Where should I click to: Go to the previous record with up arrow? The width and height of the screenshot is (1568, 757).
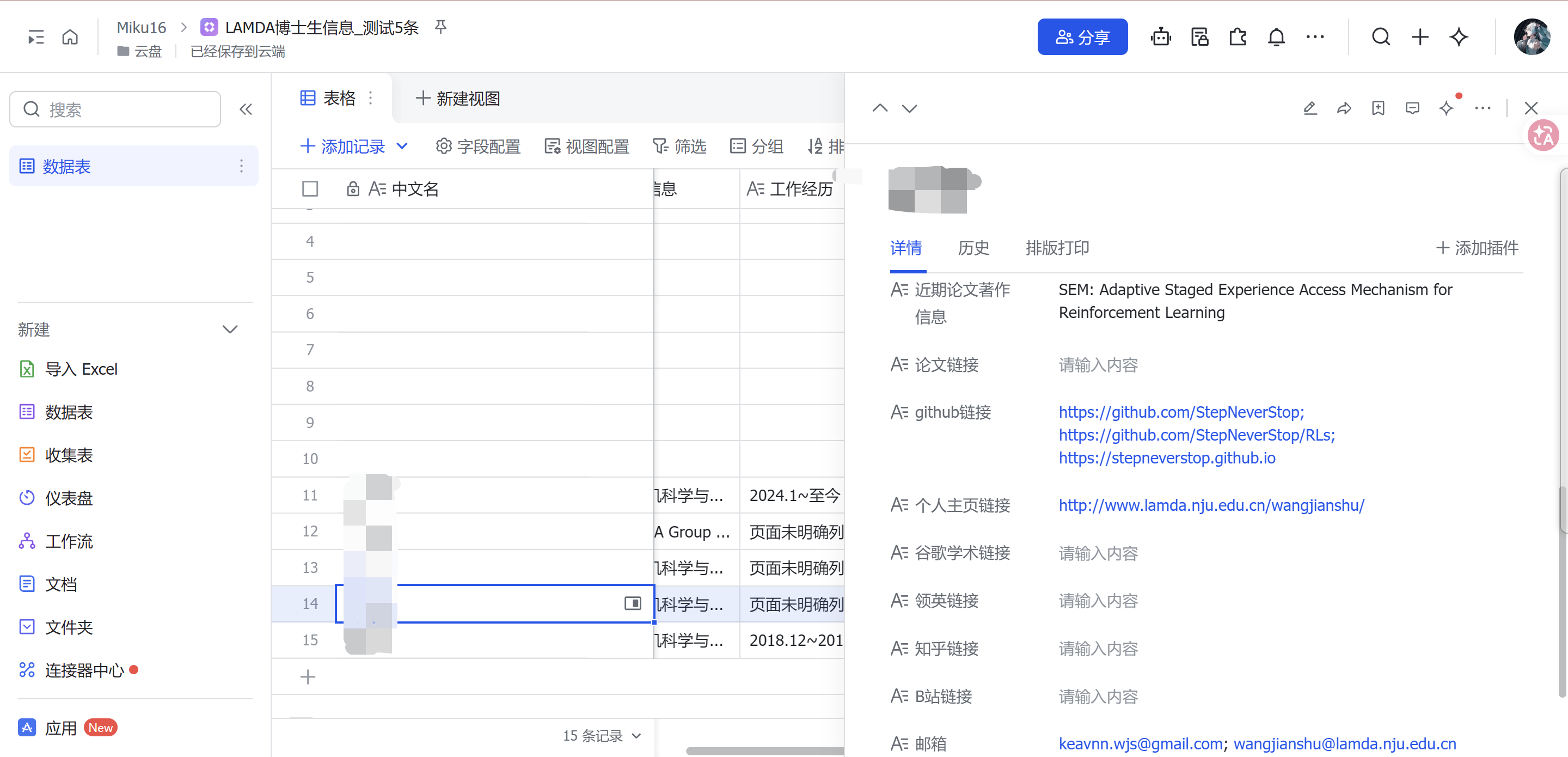click(x=880, y=108)
